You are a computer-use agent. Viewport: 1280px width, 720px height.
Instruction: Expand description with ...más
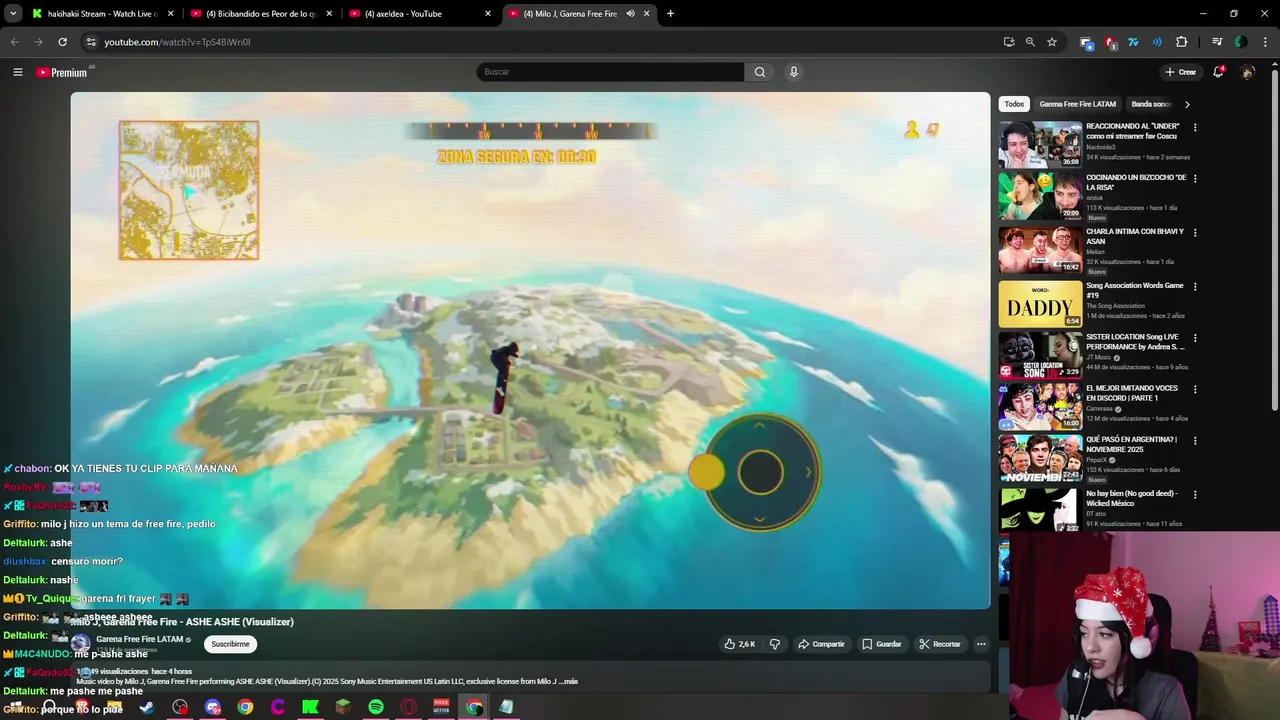(569, 681)
